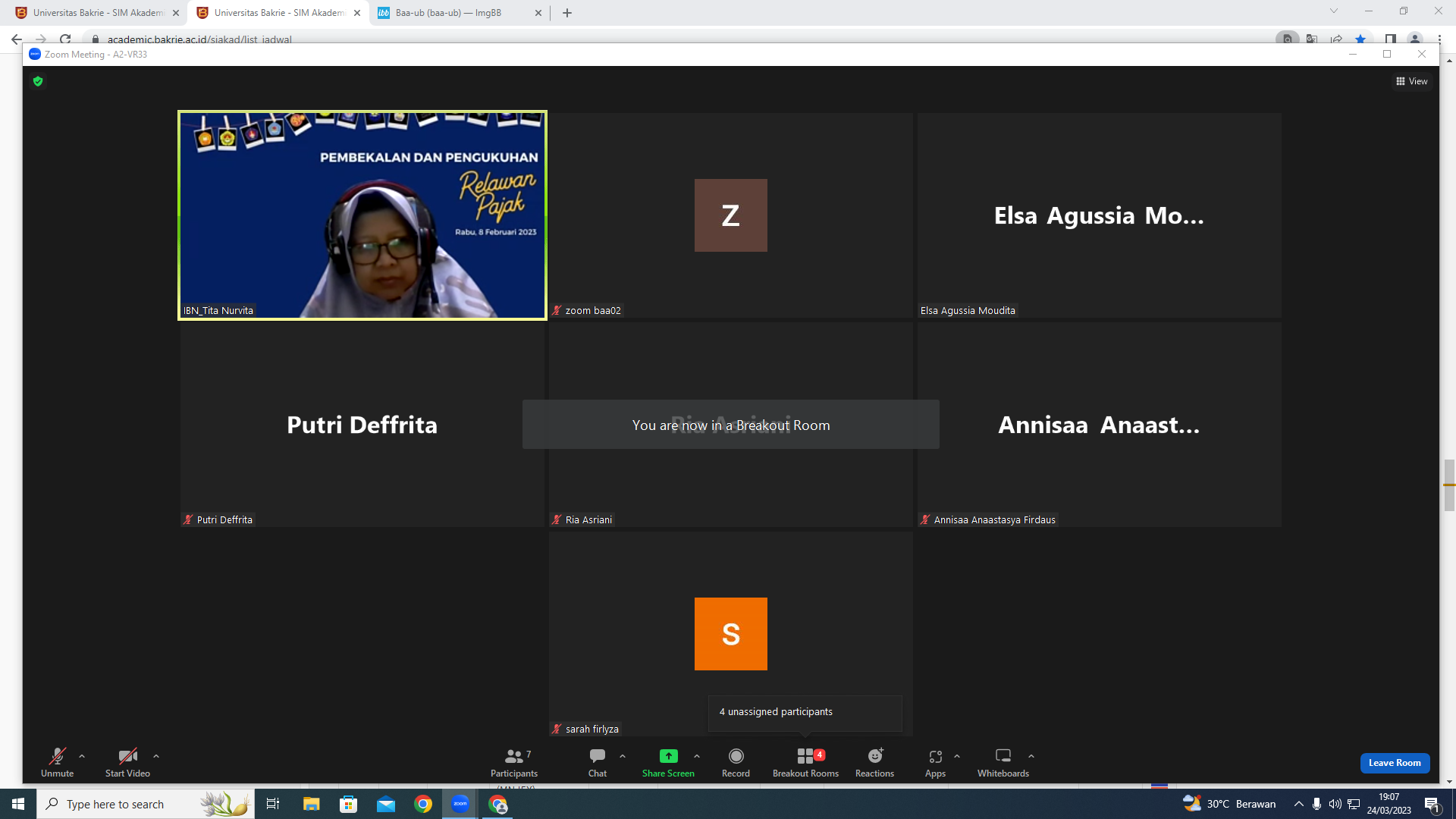The image size is (1456, 819).
Task: Bookmark this page with star icon
Action: [1361, 39]
